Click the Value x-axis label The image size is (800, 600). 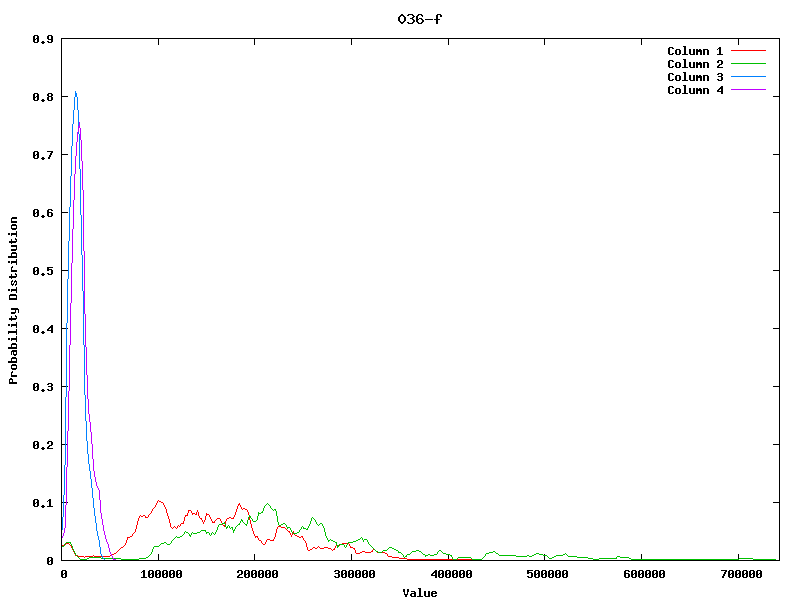click(419, 593)
